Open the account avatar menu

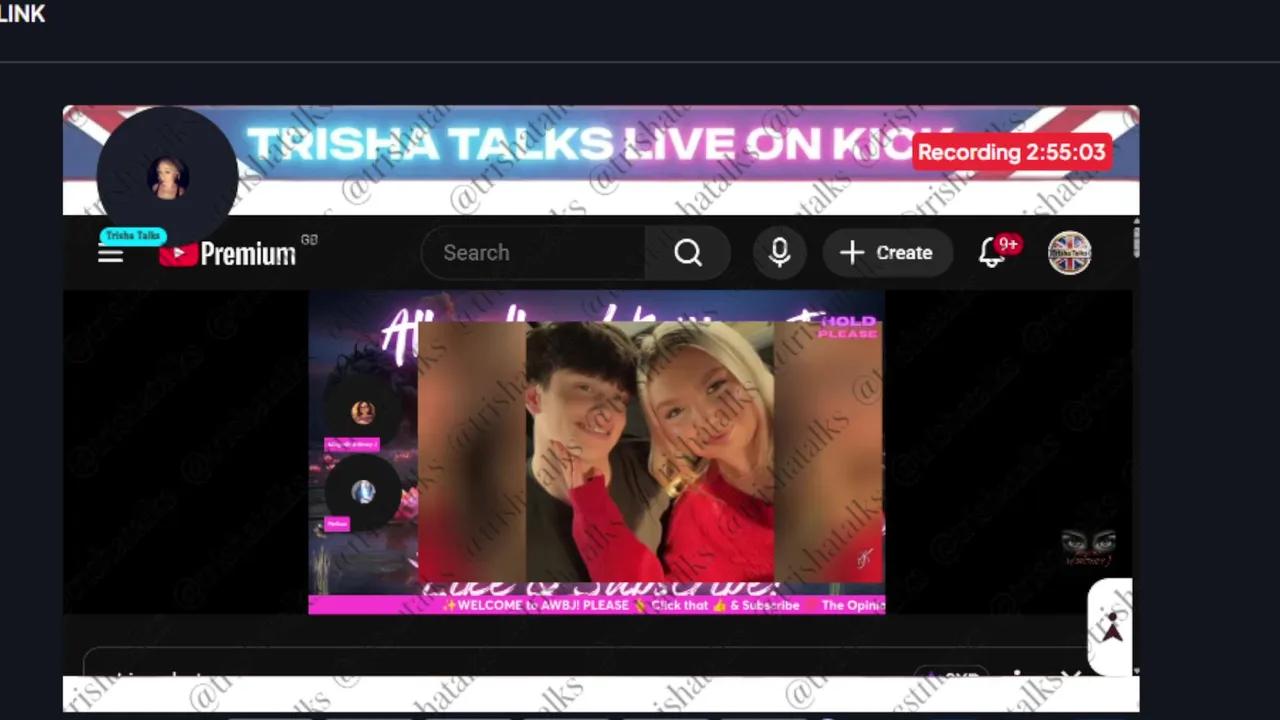point(1070,253)
